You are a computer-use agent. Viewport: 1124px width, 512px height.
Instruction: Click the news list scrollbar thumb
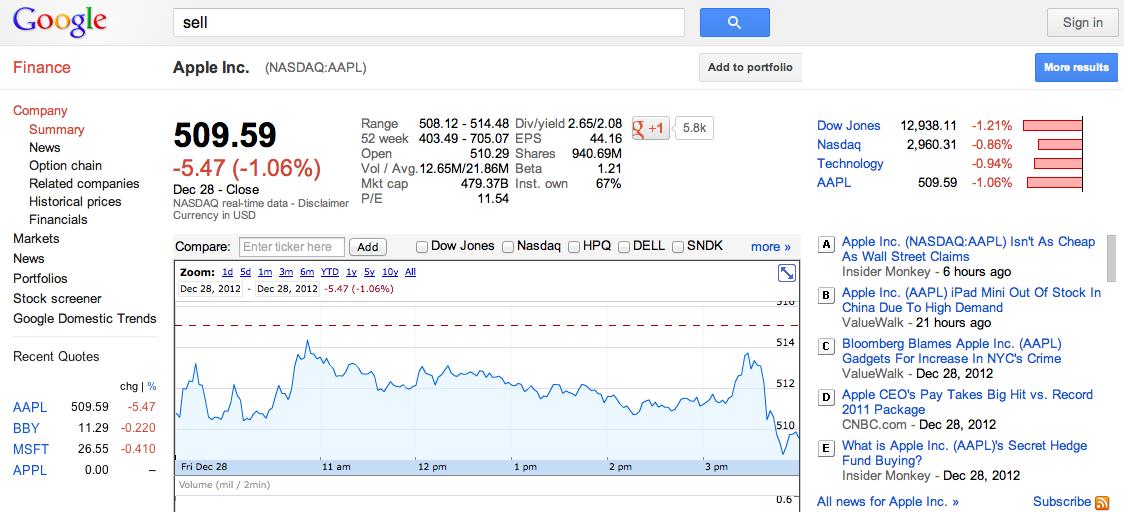[1112, 258]
